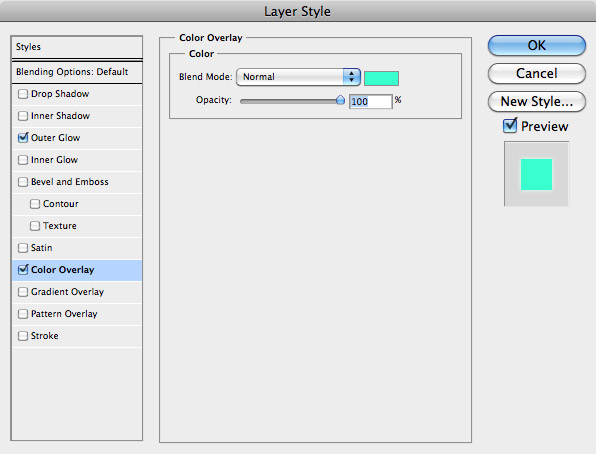596x454 pixels.
Task: Open Blending Options: Default section
Action: coord(77,72)
